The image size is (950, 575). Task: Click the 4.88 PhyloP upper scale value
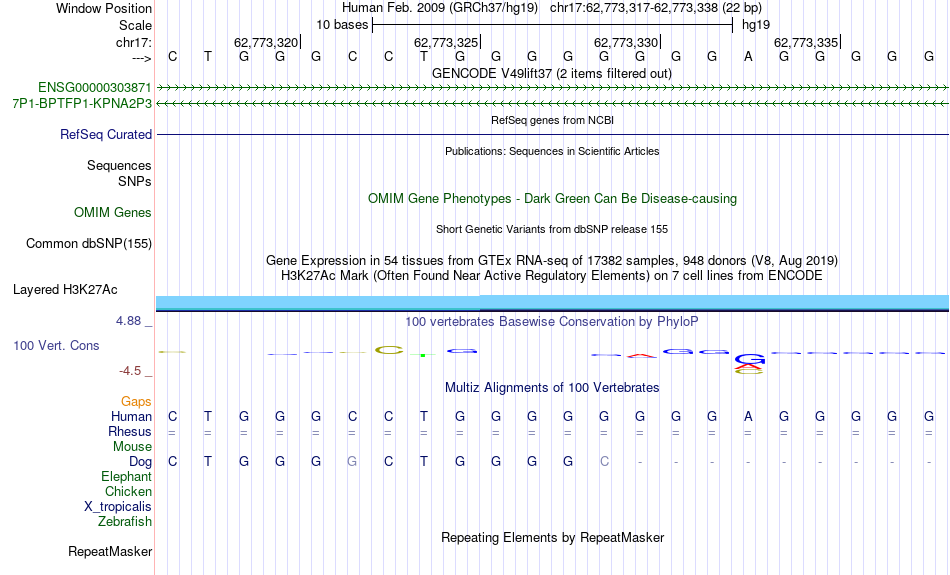click(128, 321)
